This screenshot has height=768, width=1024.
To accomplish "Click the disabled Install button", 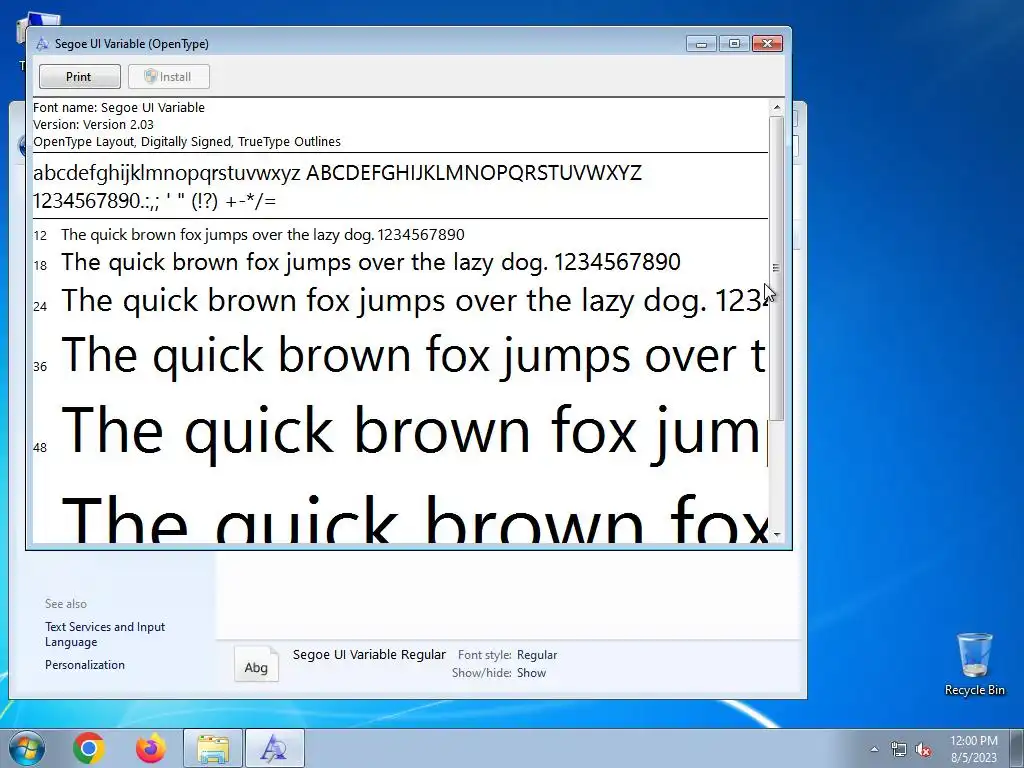I will tap(168, 76).
